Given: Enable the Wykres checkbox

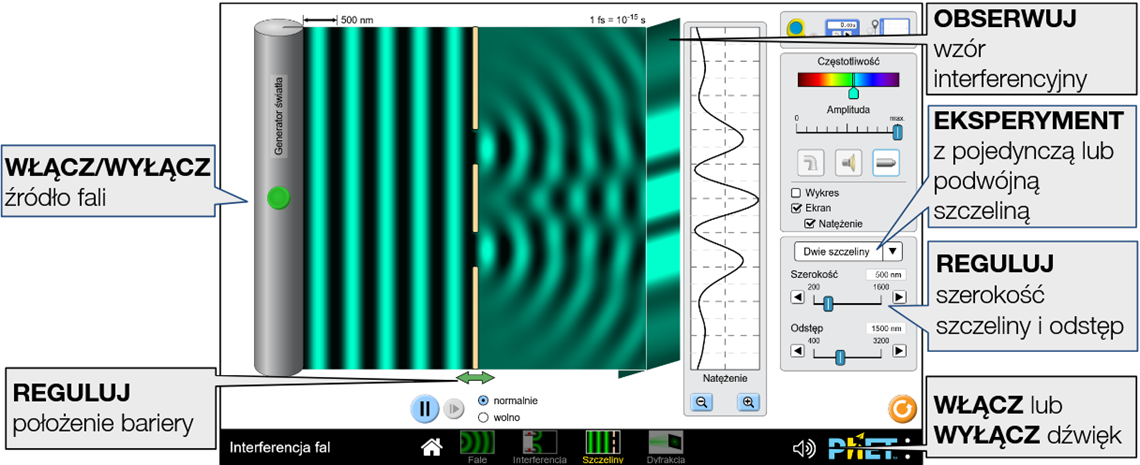Looking at the screenshot, I should point(797,192).
